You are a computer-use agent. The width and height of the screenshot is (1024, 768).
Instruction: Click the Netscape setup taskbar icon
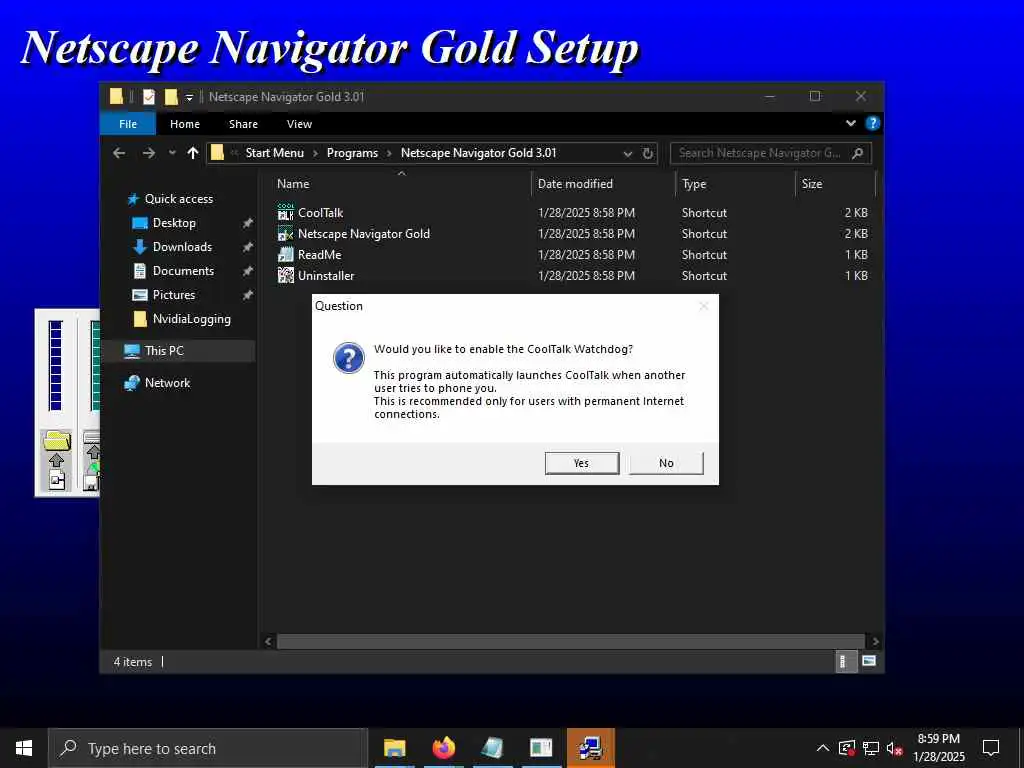(590, 748)
